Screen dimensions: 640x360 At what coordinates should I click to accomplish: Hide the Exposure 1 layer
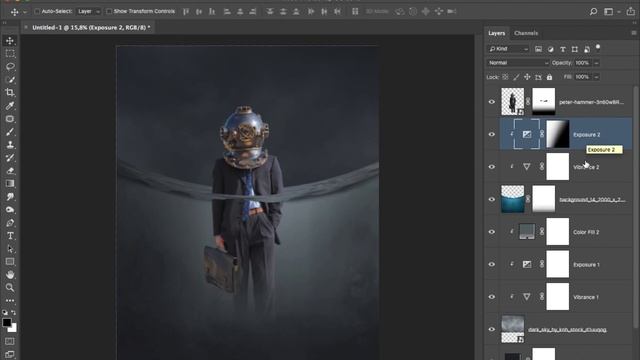click(492, 264)
